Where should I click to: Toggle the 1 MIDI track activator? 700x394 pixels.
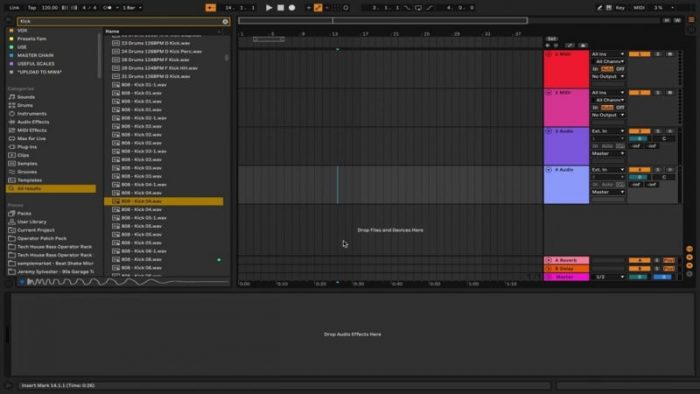click(x=639, y=54)
